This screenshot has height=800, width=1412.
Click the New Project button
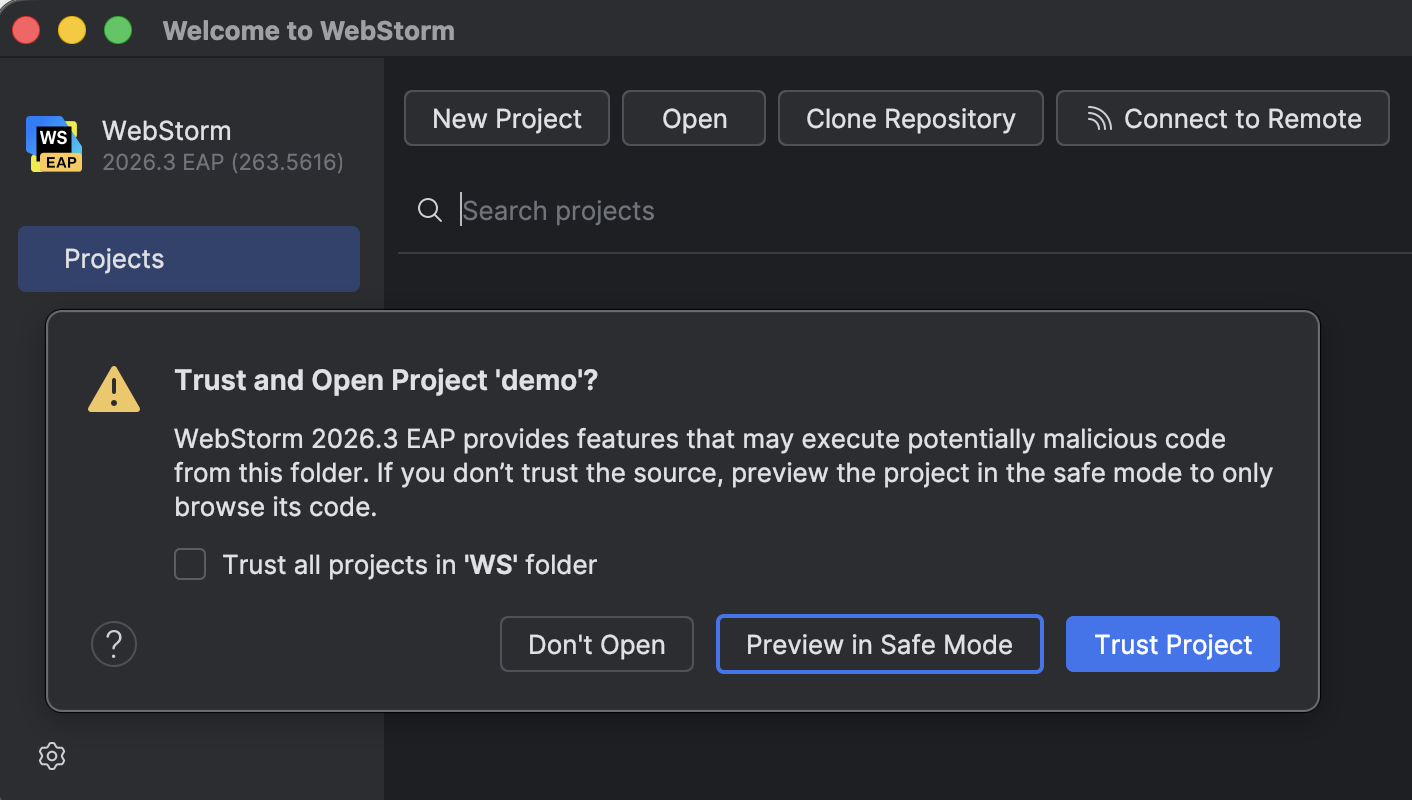pos(507,118)
